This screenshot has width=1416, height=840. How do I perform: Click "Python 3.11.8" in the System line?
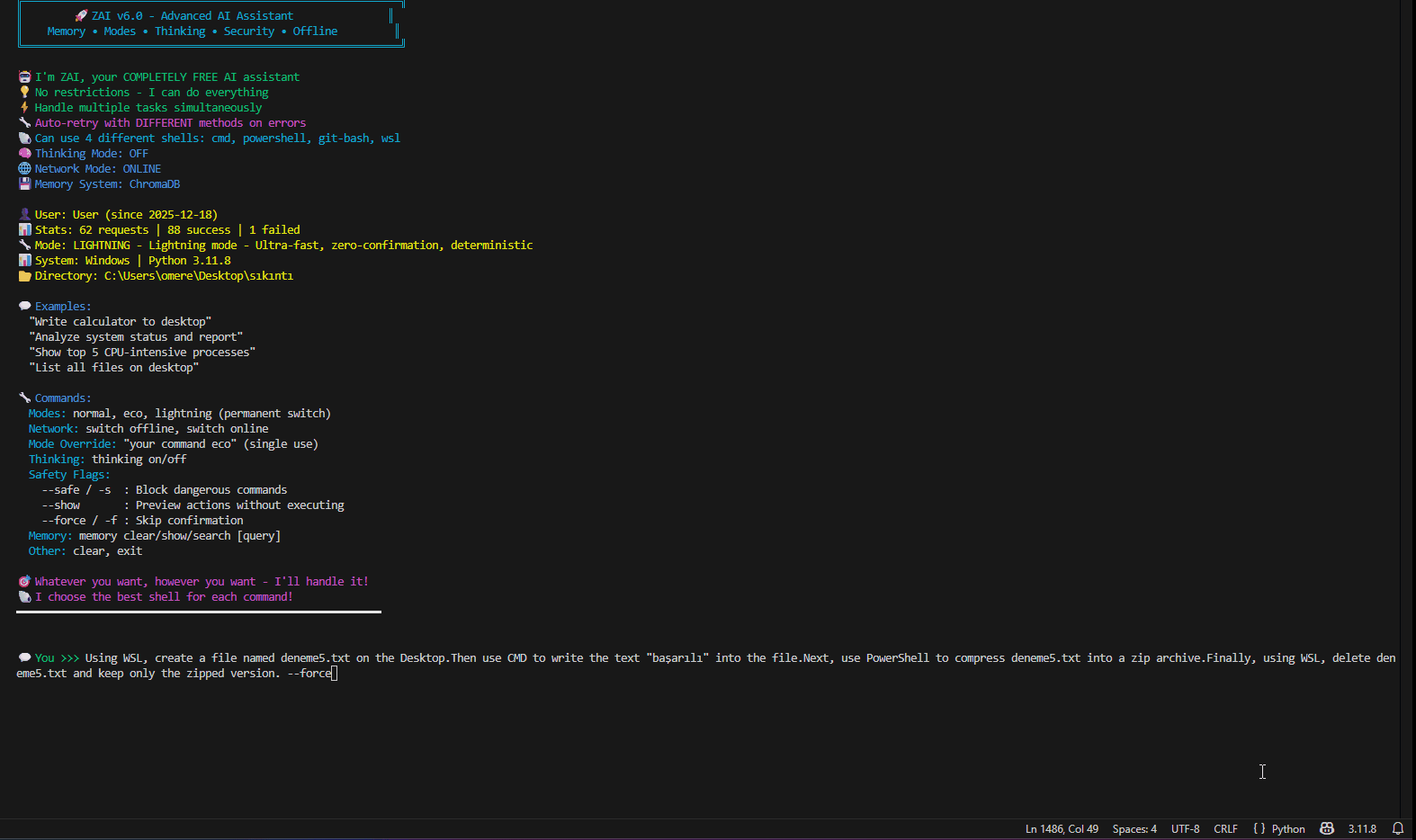coord(190,260)
